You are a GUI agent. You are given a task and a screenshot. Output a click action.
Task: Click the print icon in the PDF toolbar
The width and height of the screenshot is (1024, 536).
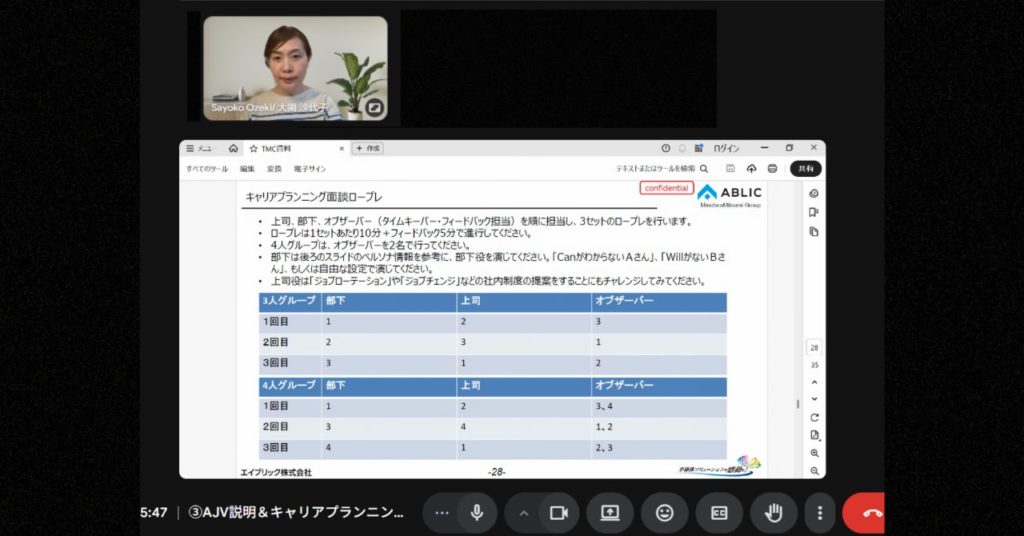(x=772, y=169)
